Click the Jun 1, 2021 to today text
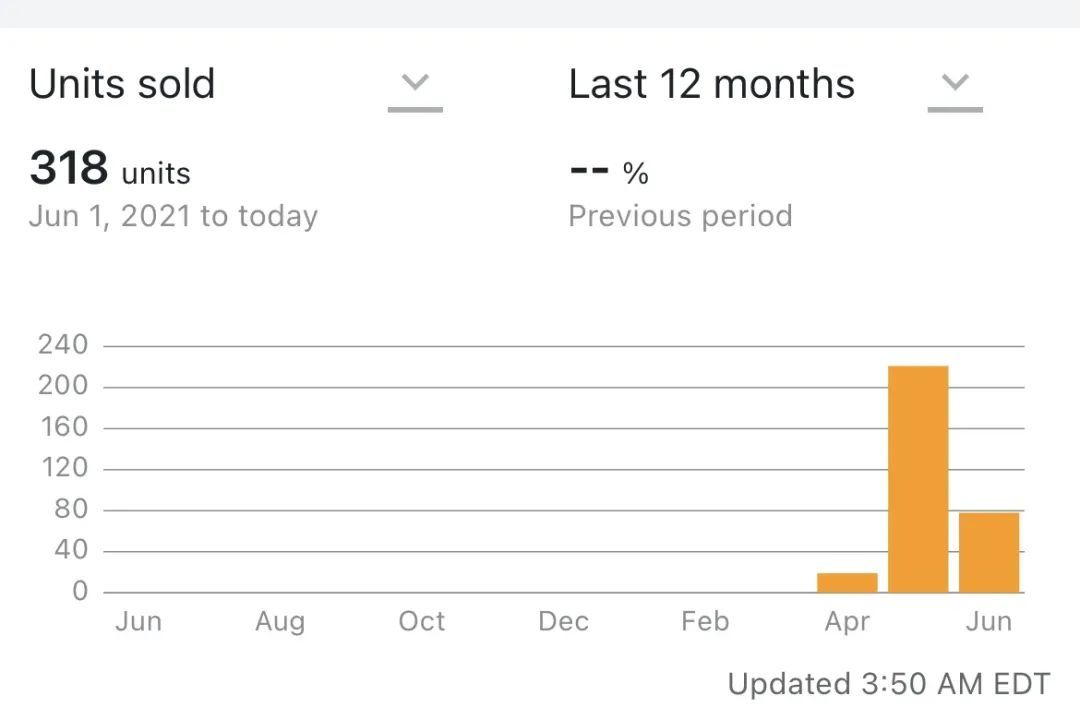Screen dimensions: 1080x720 point(174,216)
